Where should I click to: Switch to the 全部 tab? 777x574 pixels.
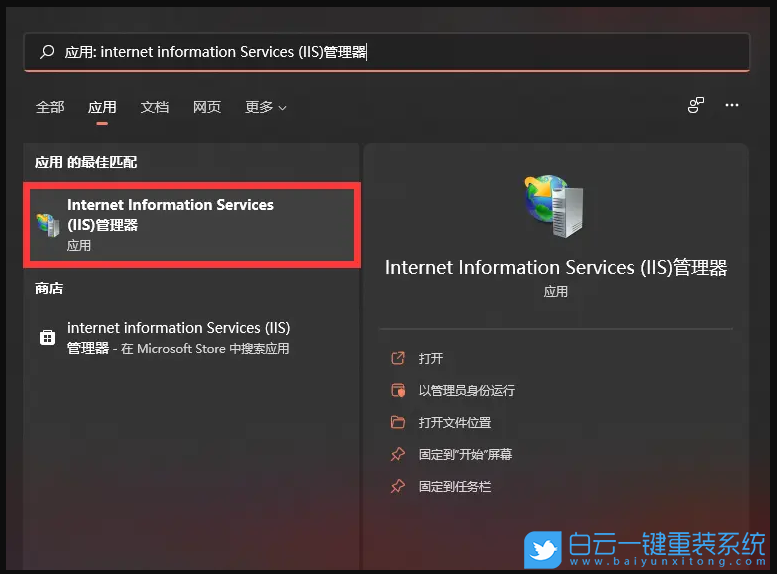50,107
